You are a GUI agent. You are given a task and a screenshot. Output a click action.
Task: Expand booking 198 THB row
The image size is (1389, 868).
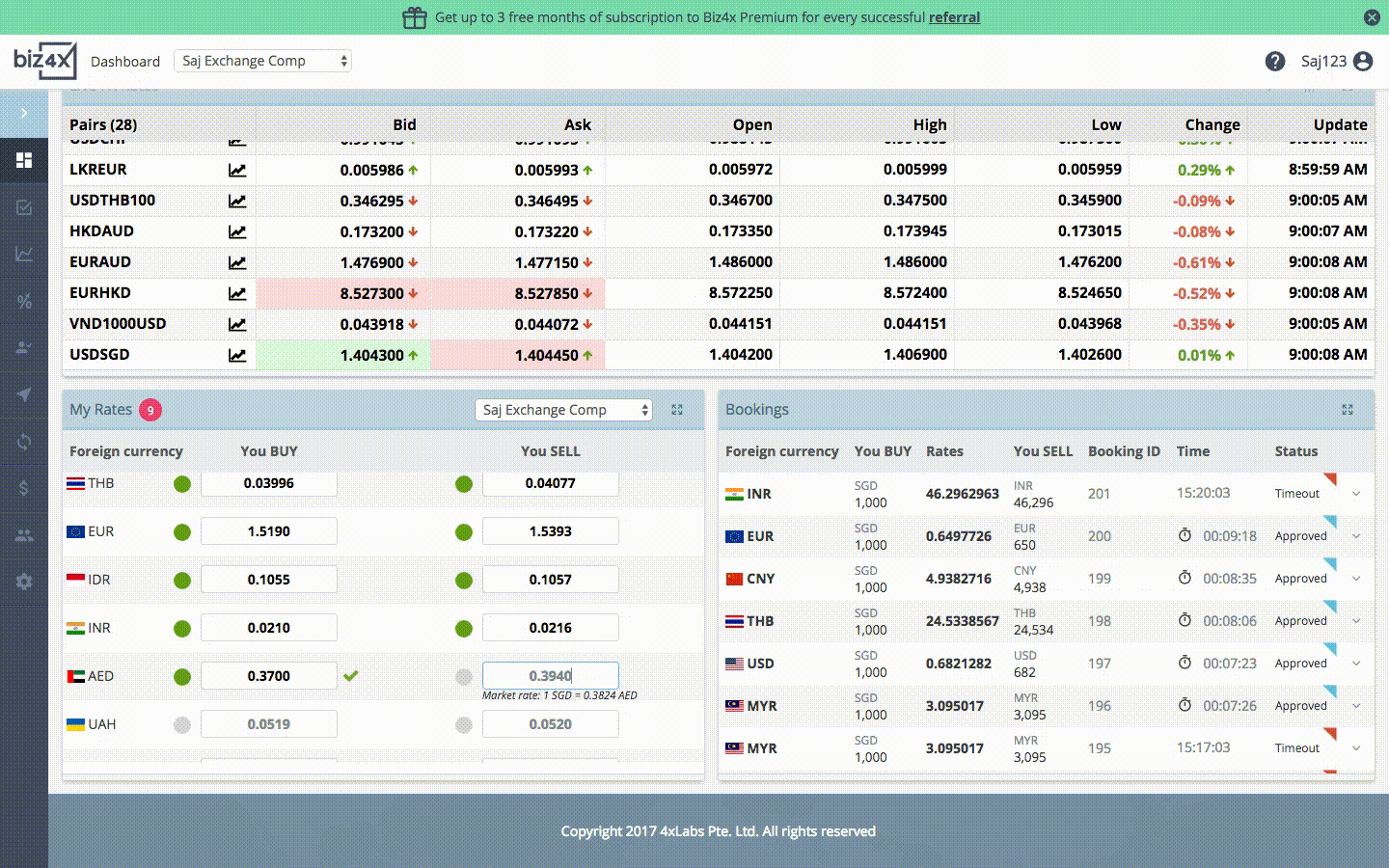[1356, 621]
